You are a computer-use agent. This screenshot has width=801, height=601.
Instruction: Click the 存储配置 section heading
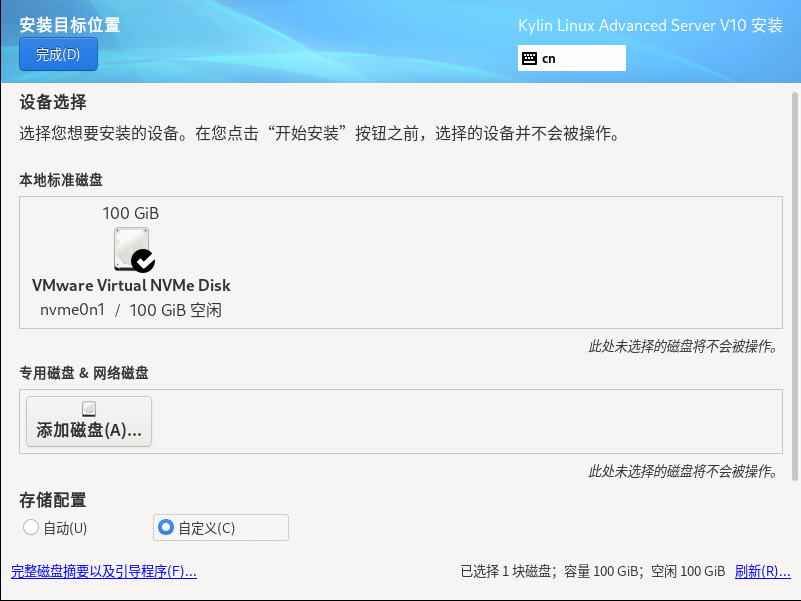[x=53, y=500]
